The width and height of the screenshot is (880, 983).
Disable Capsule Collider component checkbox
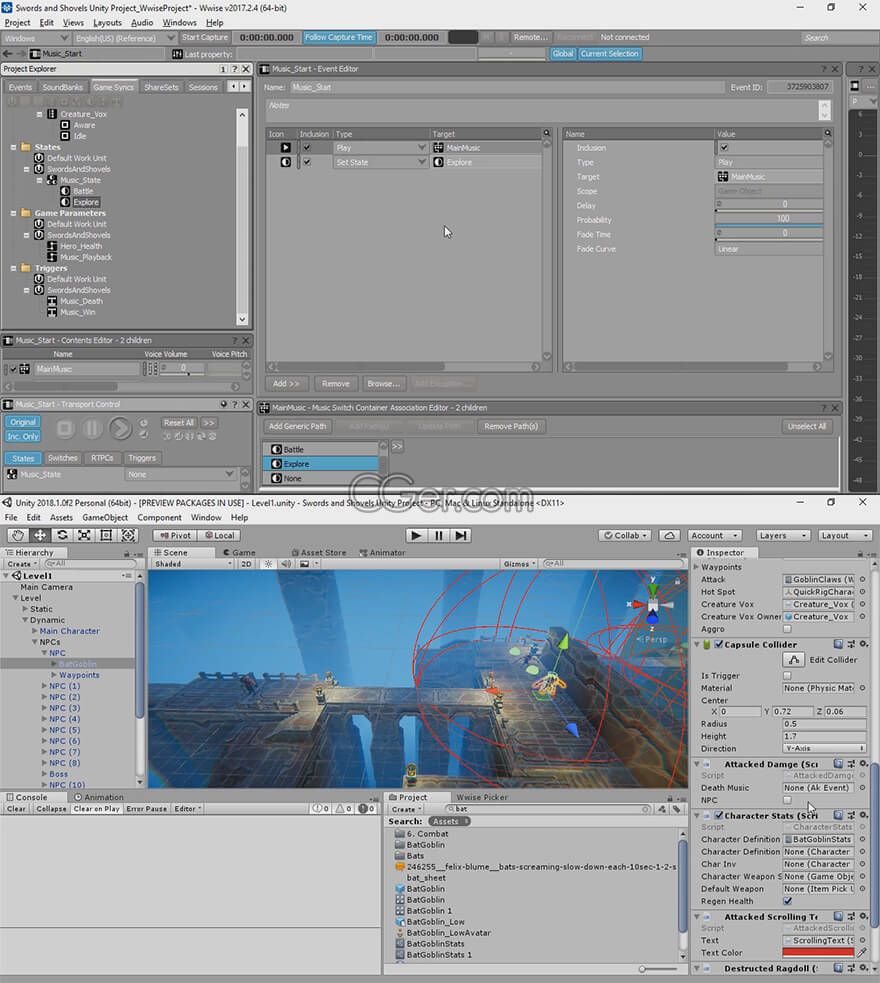pyautogui.click(x=719, y=644)
